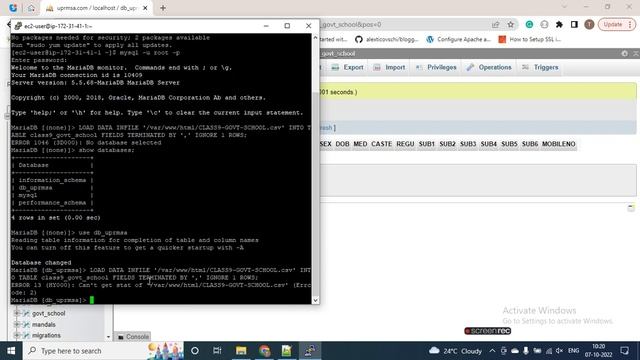Click the migrations table icon in tree
This screenshot has height=360, width=640.
26,336
